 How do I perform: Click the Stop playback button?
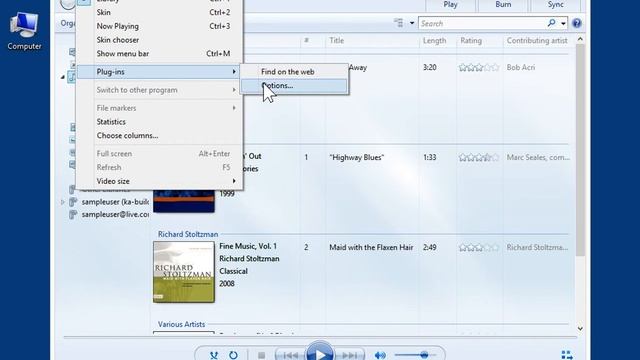261,355
